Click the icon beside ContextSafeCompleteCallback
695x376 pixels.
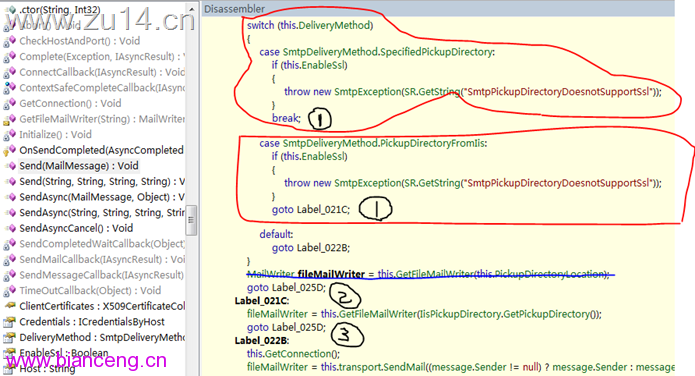coord(9,88)
